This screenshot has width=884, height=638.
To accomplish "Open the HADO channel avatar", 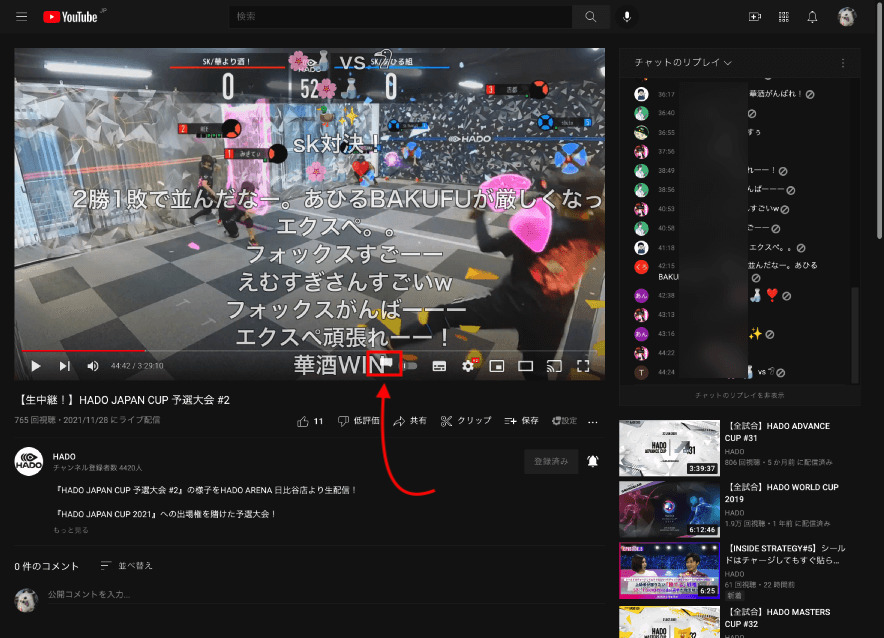I will [x=29, y=462].
